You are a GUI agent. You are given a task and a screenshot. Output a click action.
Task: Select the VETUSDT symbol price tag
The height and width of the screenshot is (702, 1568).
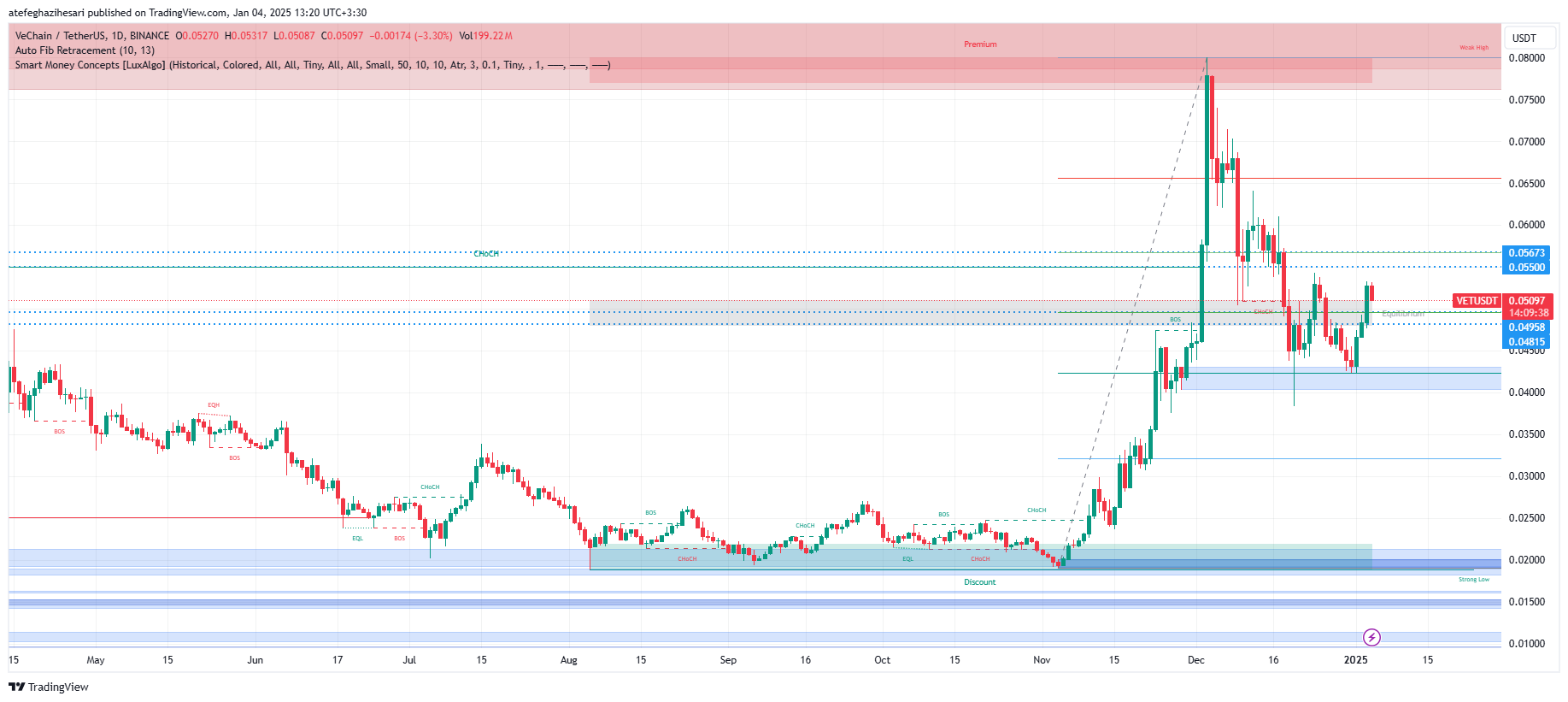tap(1477, 301)
